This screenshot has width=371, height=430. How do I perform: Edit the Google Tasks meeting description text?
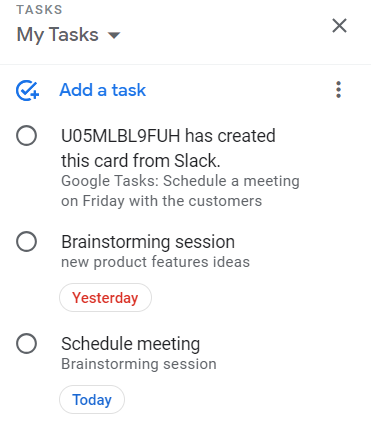pos(180,191)
